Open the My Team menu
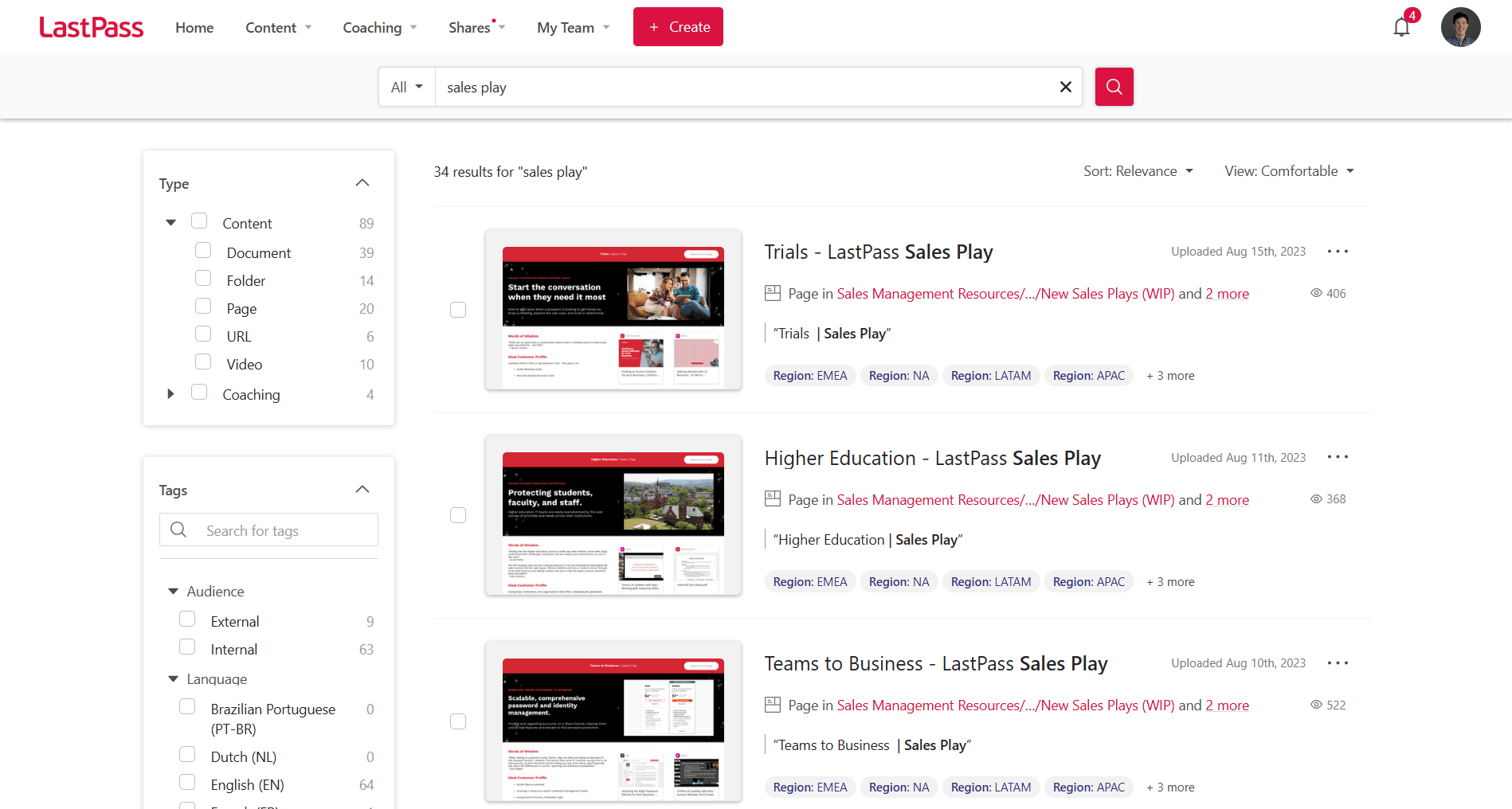The width and height of the screenshot is (1512, 809). coord(574,28)
